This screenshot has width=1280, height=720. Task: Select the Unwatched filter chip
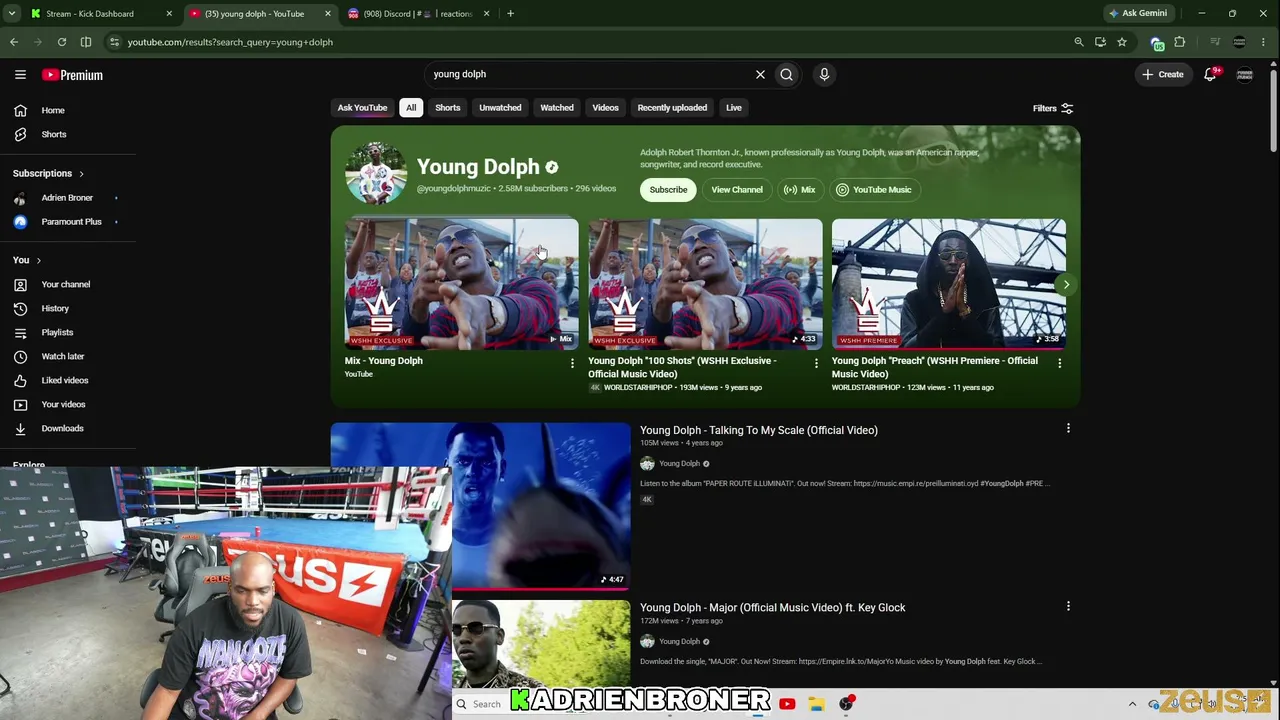(500, 108)
